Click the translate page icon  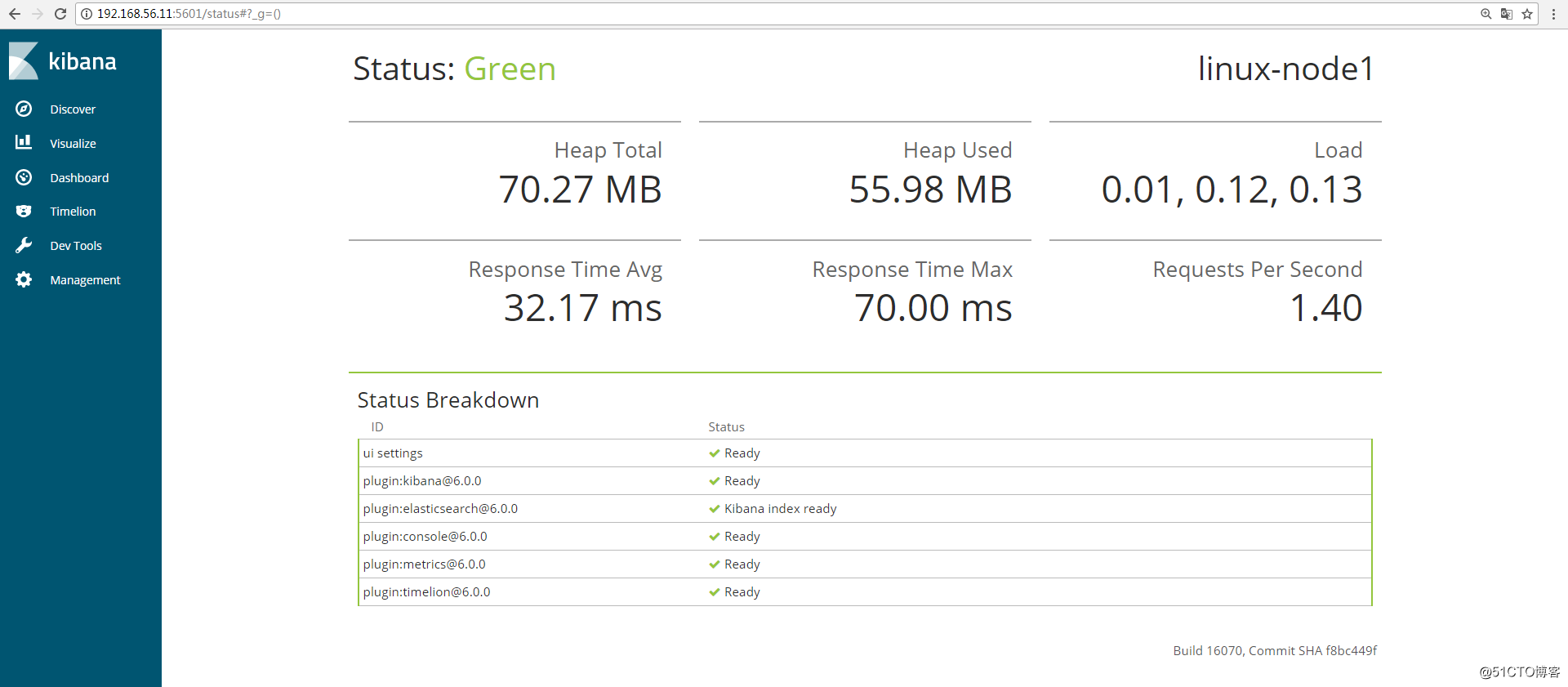1507,14
